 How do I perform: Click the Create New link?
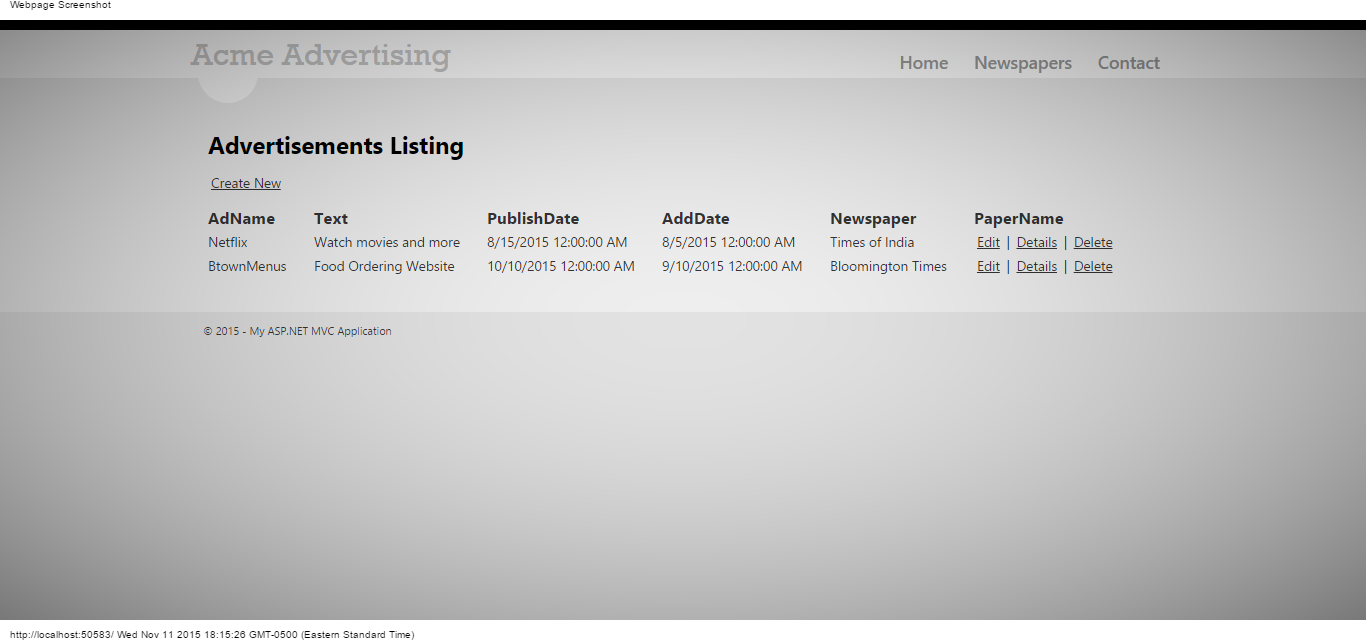(x=246, y=183)
